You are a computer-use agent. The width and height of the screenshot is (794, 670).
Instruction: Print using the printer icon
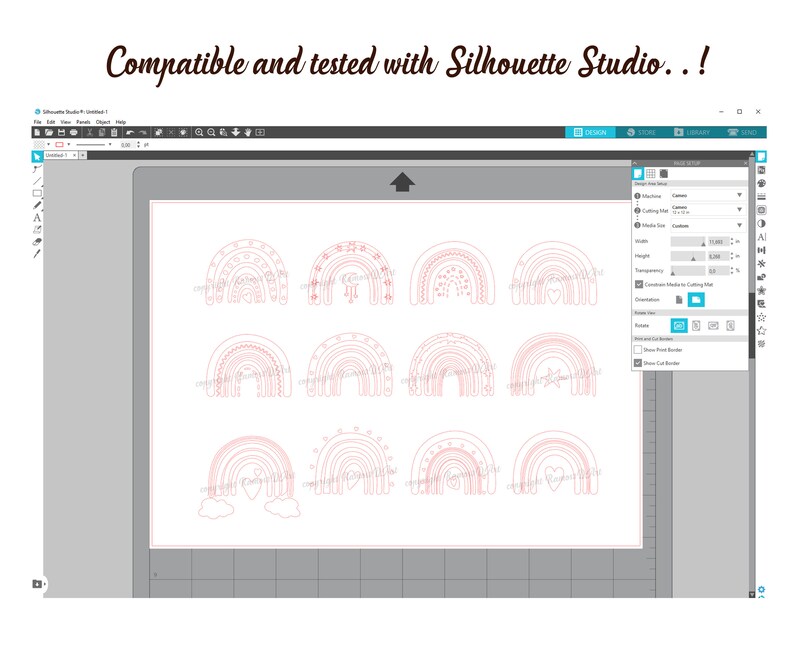coord(73,132)
